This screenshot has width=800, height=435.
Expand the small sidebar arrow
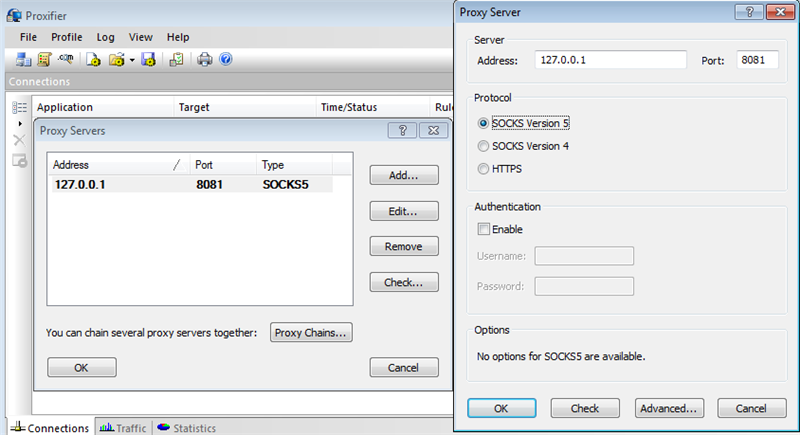[x=20, y=123]
